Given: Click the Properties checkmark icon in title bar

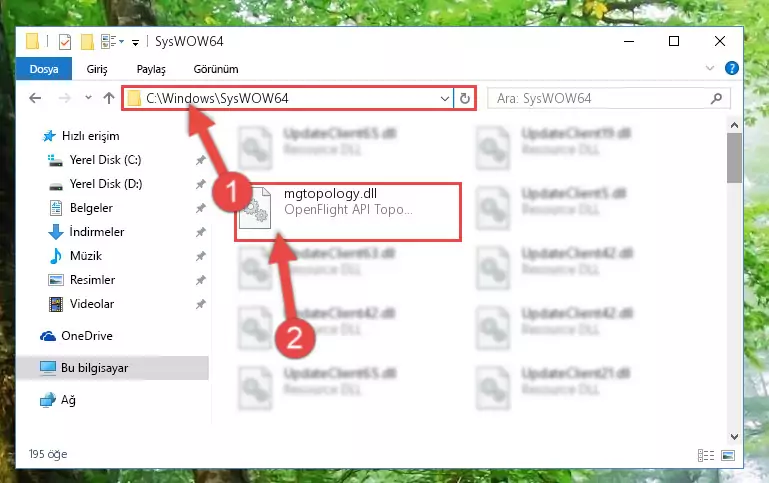Looking at the screenshot, I should point(65,42).
